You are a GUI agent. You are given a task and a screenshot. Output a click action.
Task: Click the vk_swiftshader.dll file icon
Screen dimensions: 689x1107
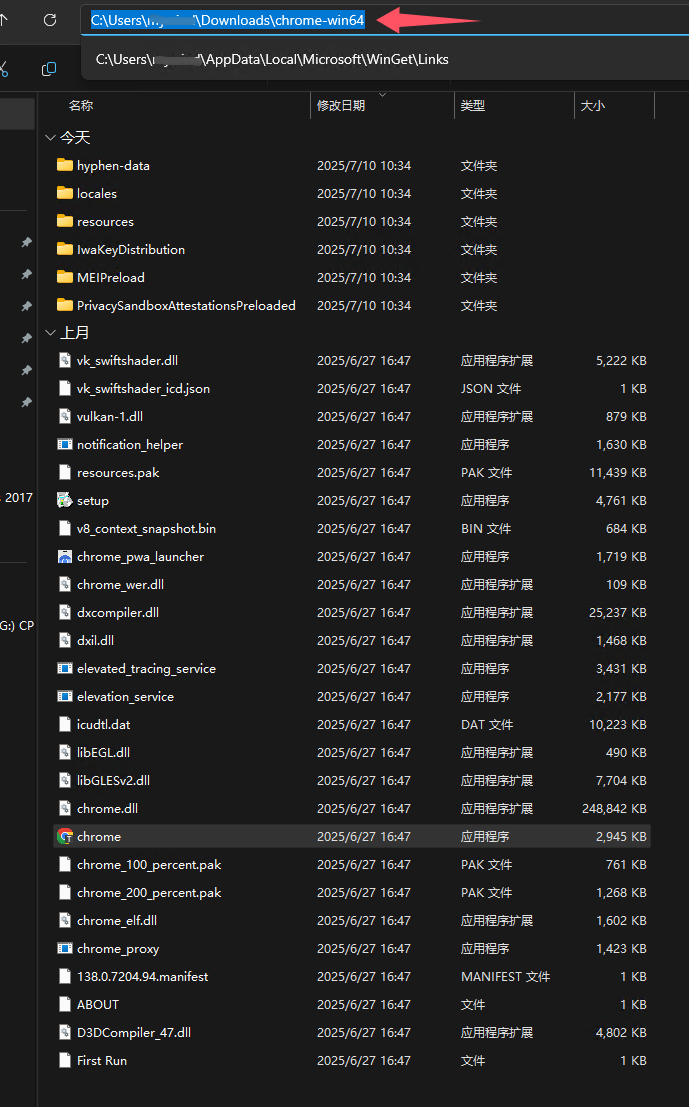tap(65, 361)
